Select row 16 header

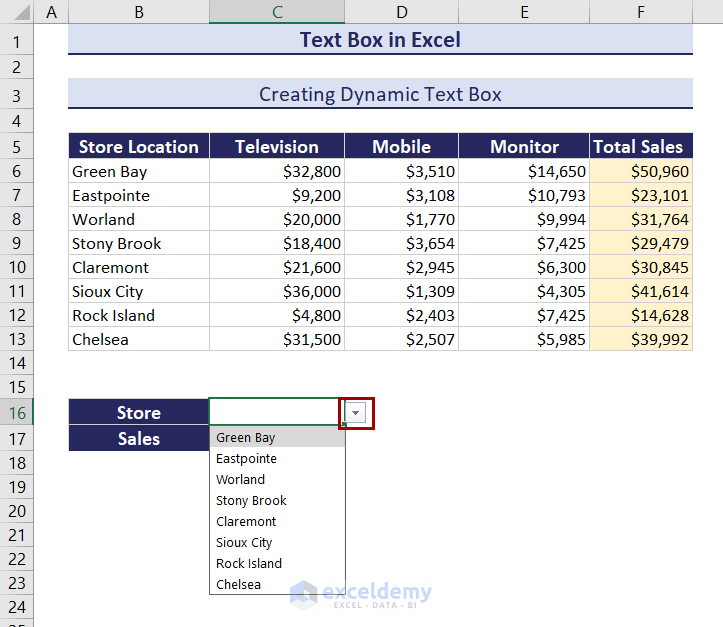(x=17, y=413)
